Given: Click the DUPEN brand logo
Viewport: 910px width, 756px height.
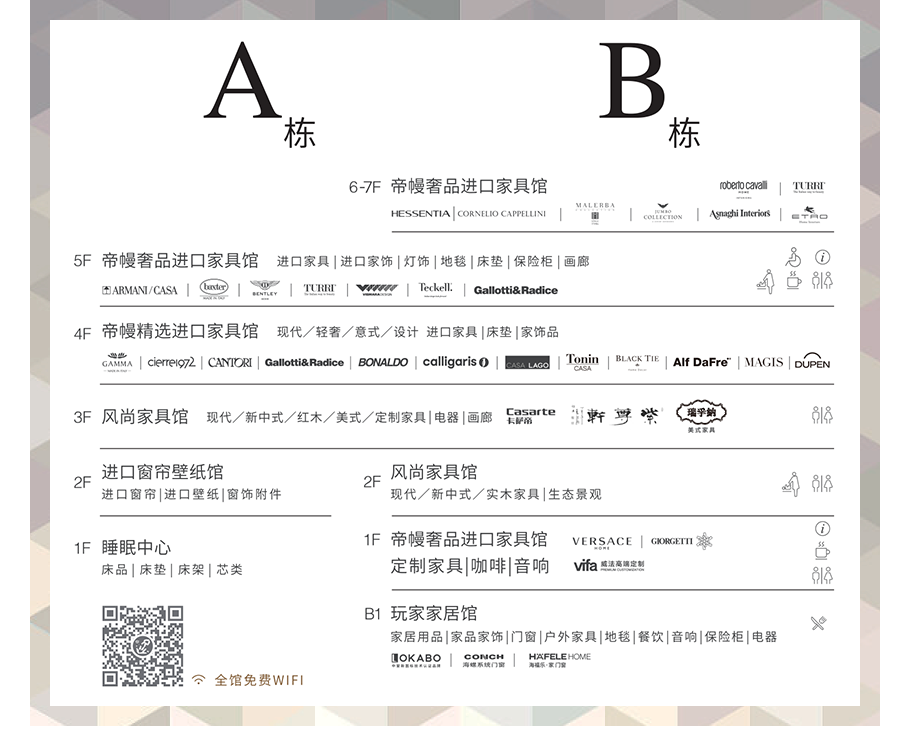Looking at the screenshot, I should point(812,361).
